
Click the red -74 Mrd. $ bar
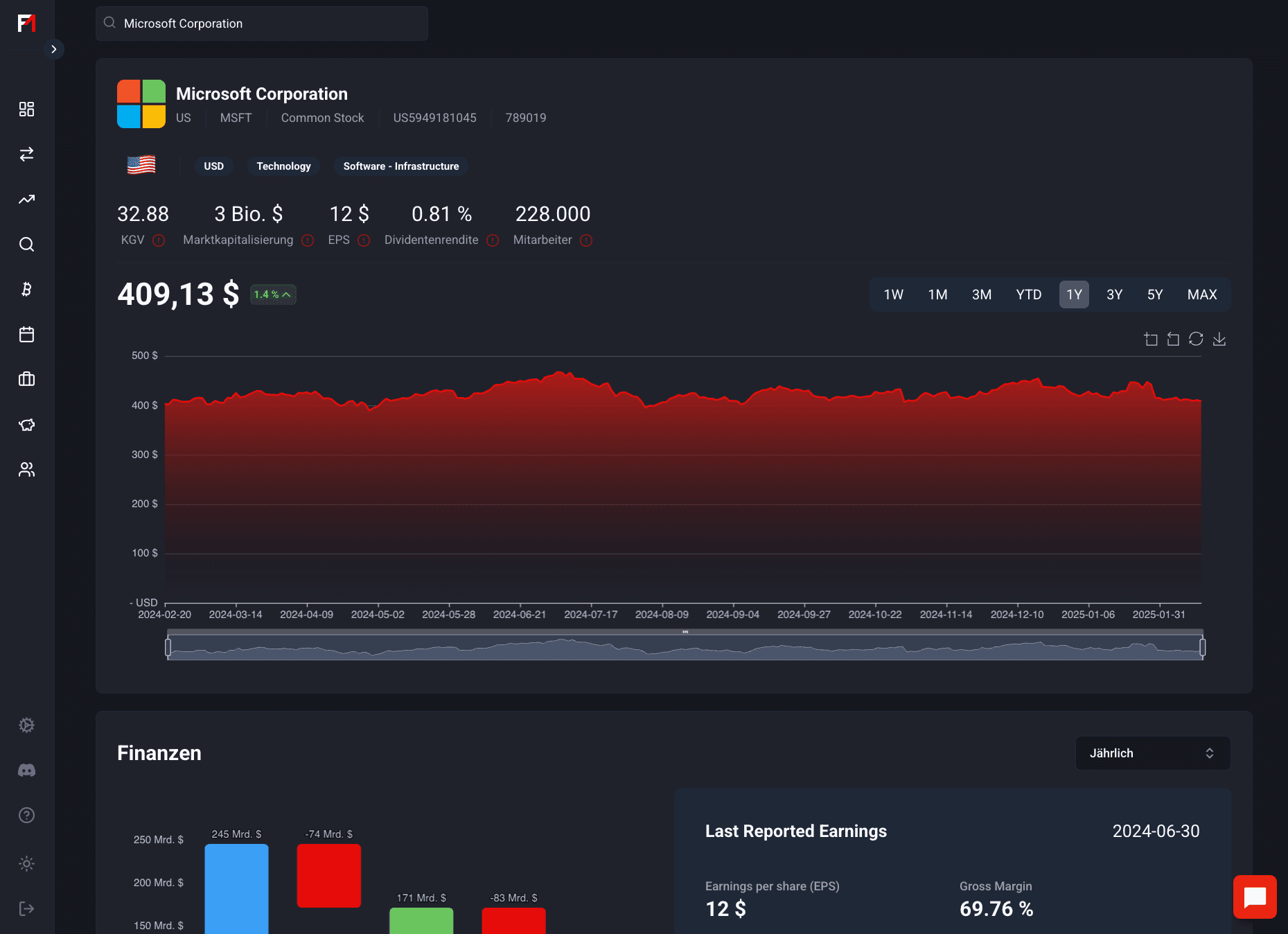[x=329, y=876]
